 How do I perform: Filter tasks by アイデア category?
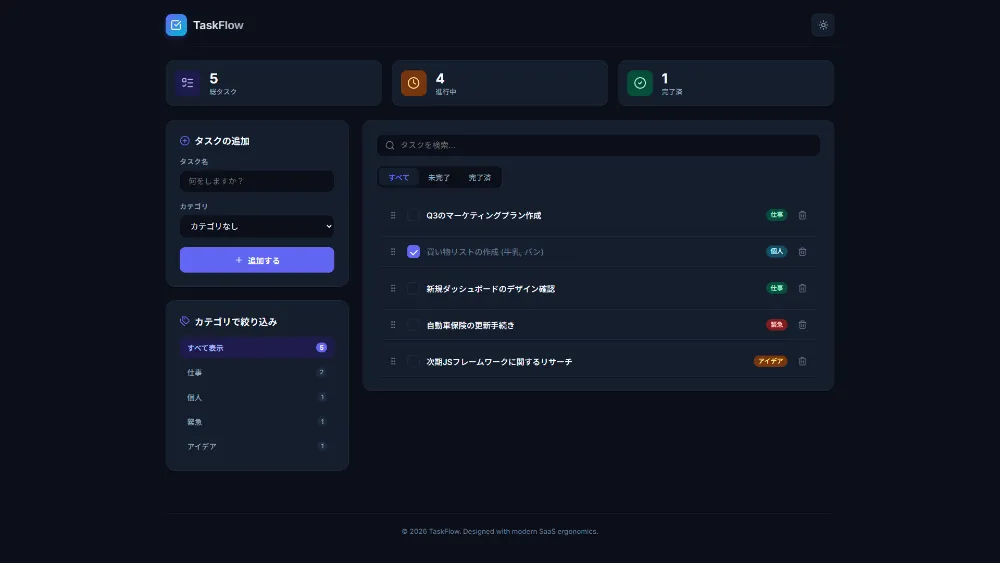click(257, 446)
